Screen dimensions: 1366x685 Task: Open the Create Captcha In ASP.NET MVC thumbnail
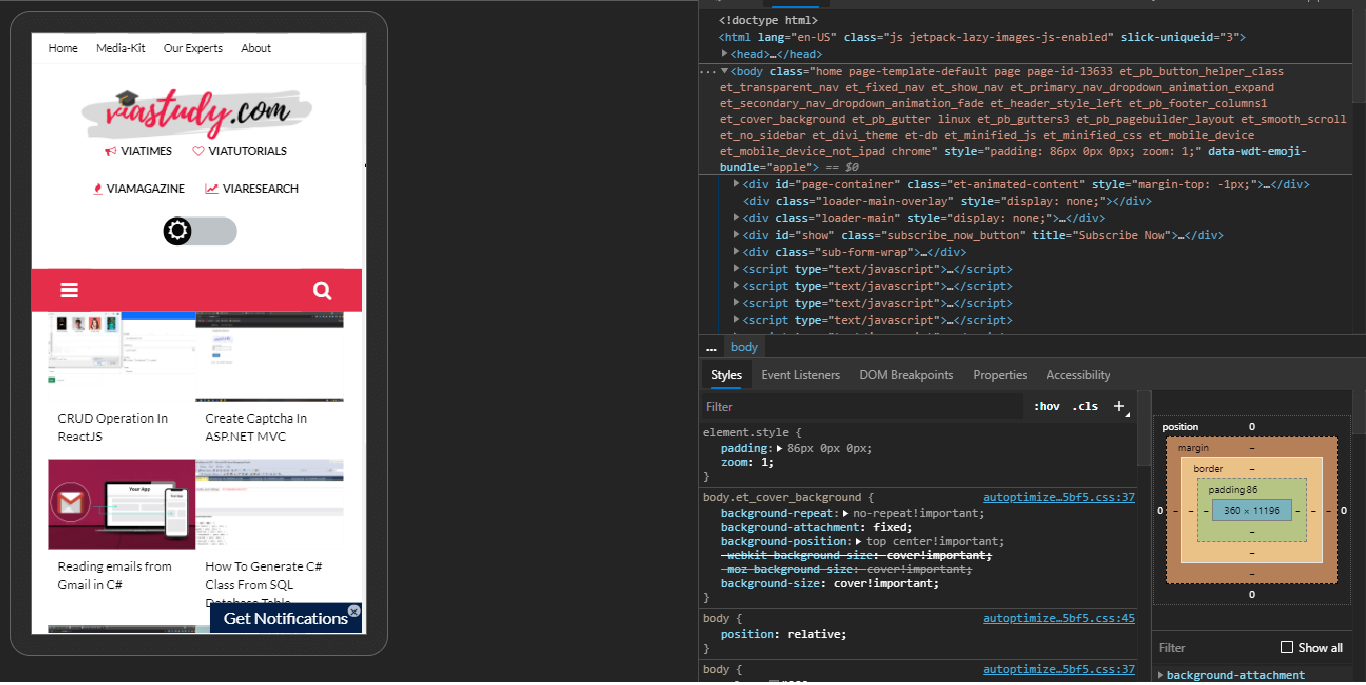(x=269, y=356)
